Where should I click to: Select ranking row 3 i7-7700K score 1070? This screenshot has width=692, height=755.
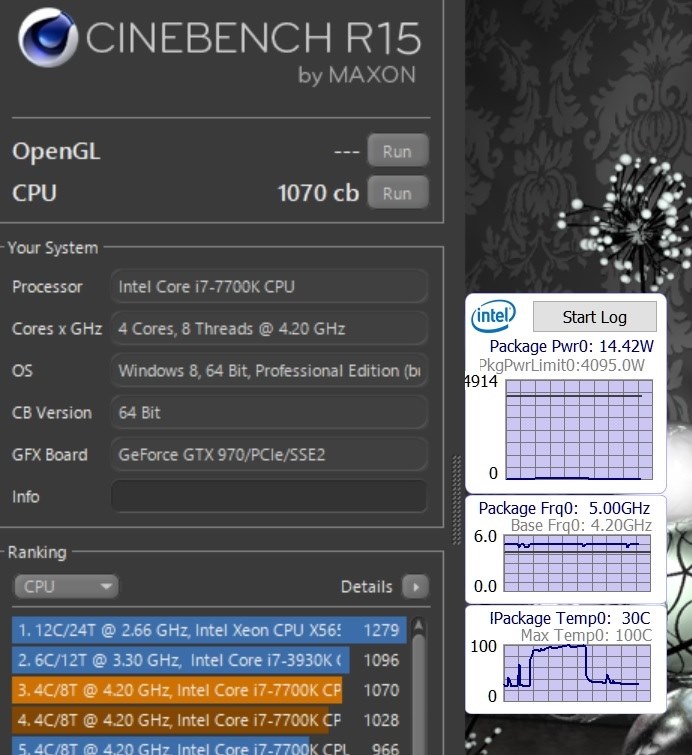pyautogui.click(x=209, y=690)
